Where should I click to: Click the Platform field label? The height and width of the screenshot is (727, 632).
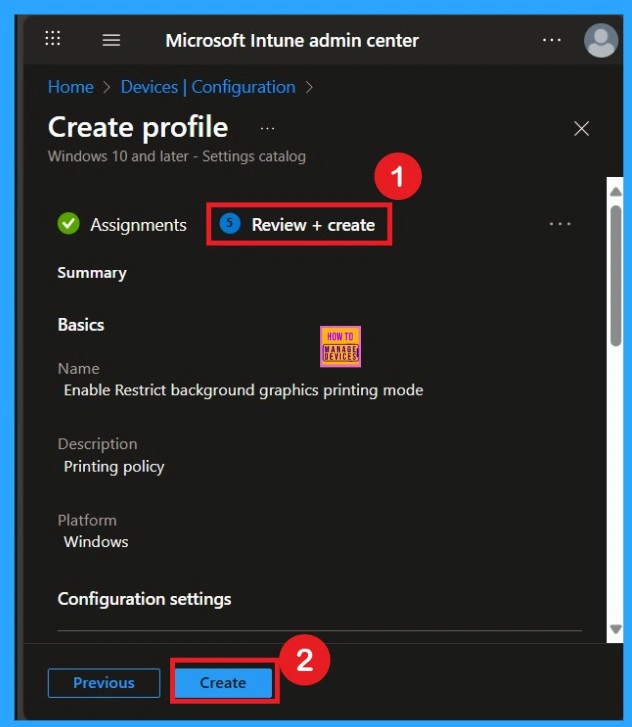[87, 520]
